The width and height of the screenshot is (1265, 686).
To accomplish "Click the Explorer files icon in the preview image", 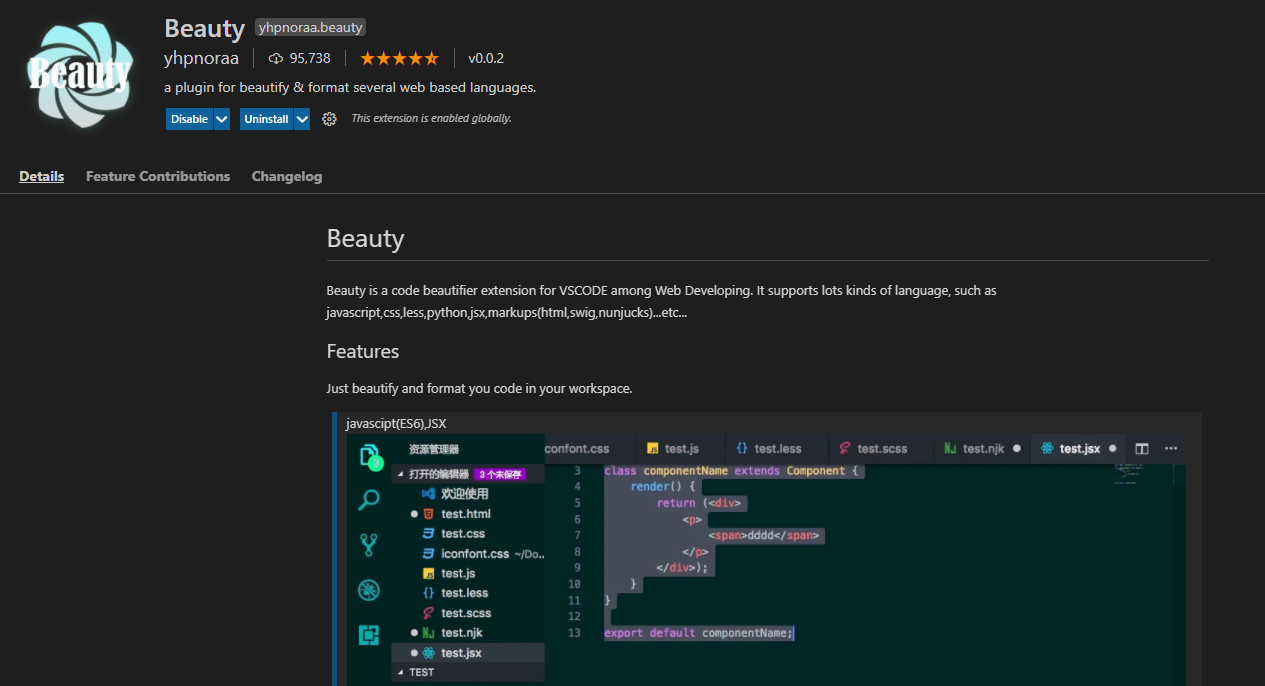I will pos(369,457).
